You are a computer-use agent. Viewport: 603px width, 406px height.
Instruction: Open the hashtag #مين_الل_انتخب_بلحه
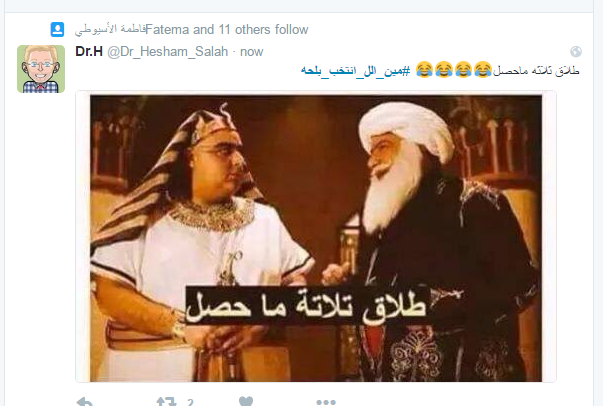click(x=356, y=71)
